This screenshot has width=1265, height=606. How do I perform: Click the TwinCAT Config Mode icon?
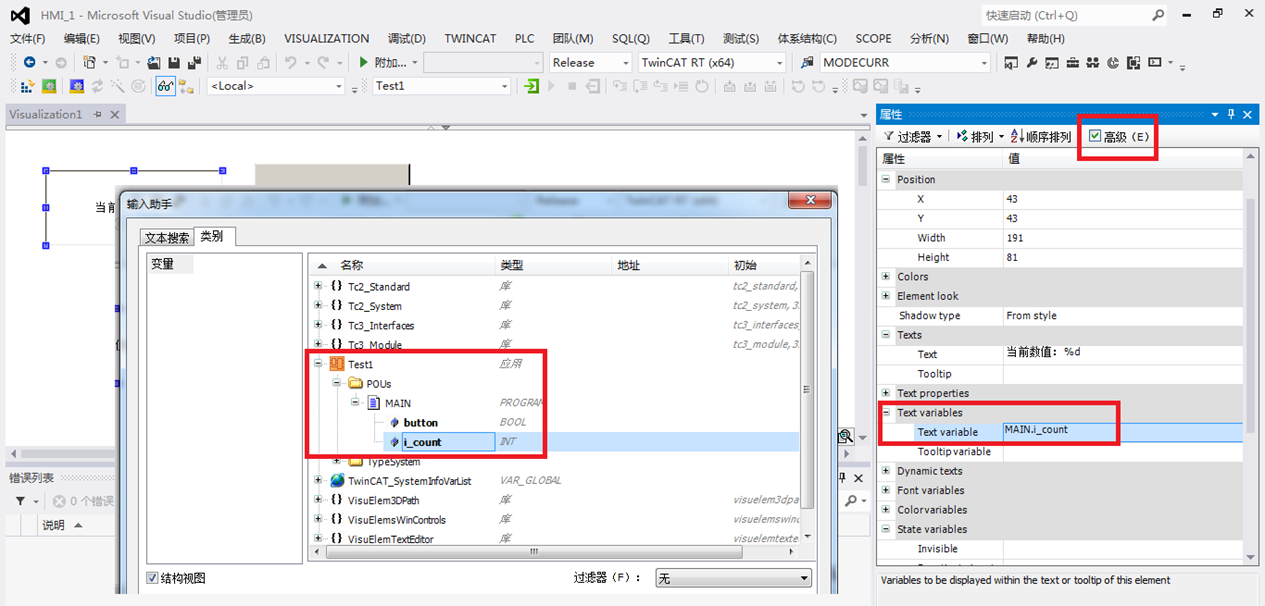click(79, 86)
